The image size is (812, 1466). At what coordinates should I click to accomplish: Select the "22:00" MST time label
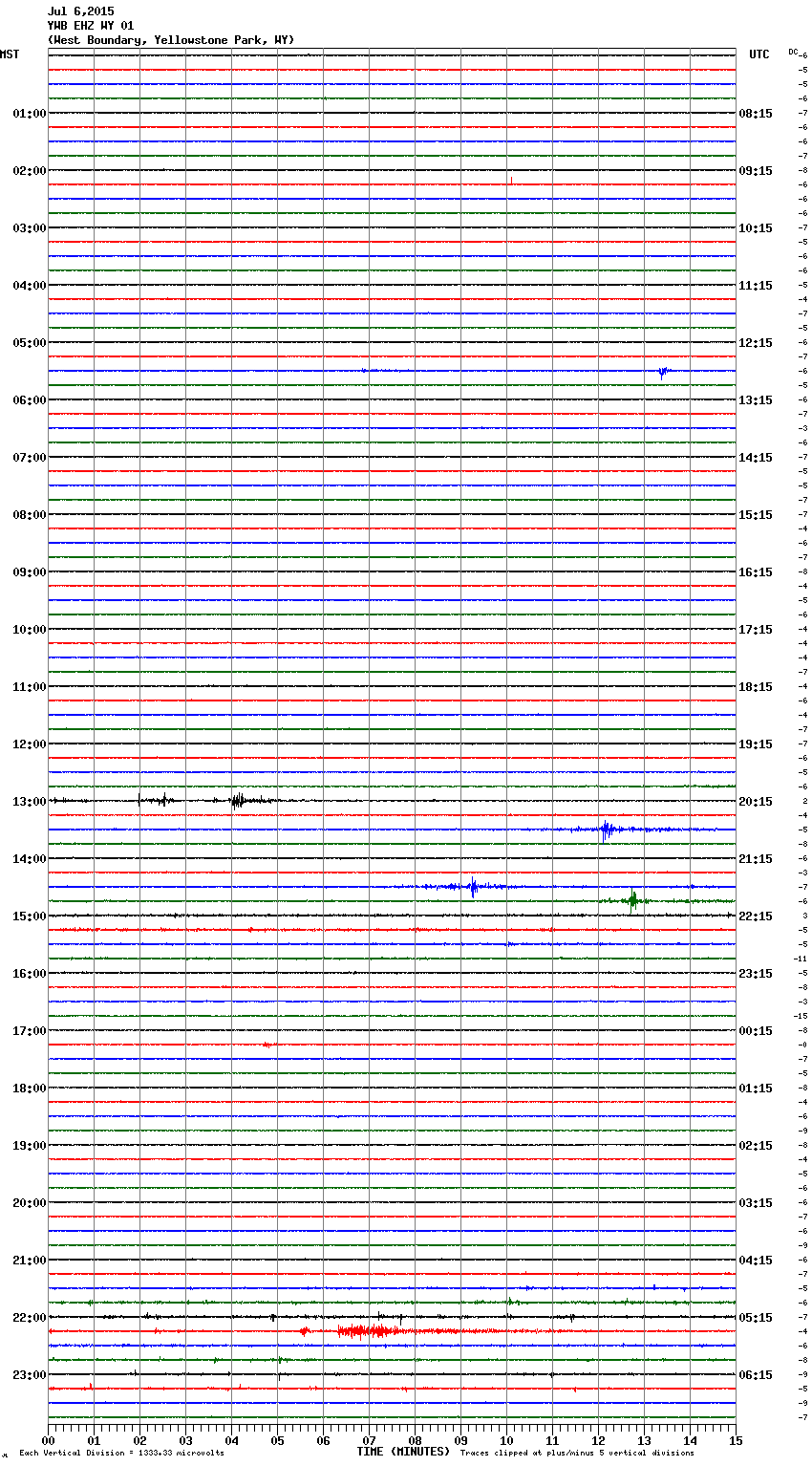30,1318
